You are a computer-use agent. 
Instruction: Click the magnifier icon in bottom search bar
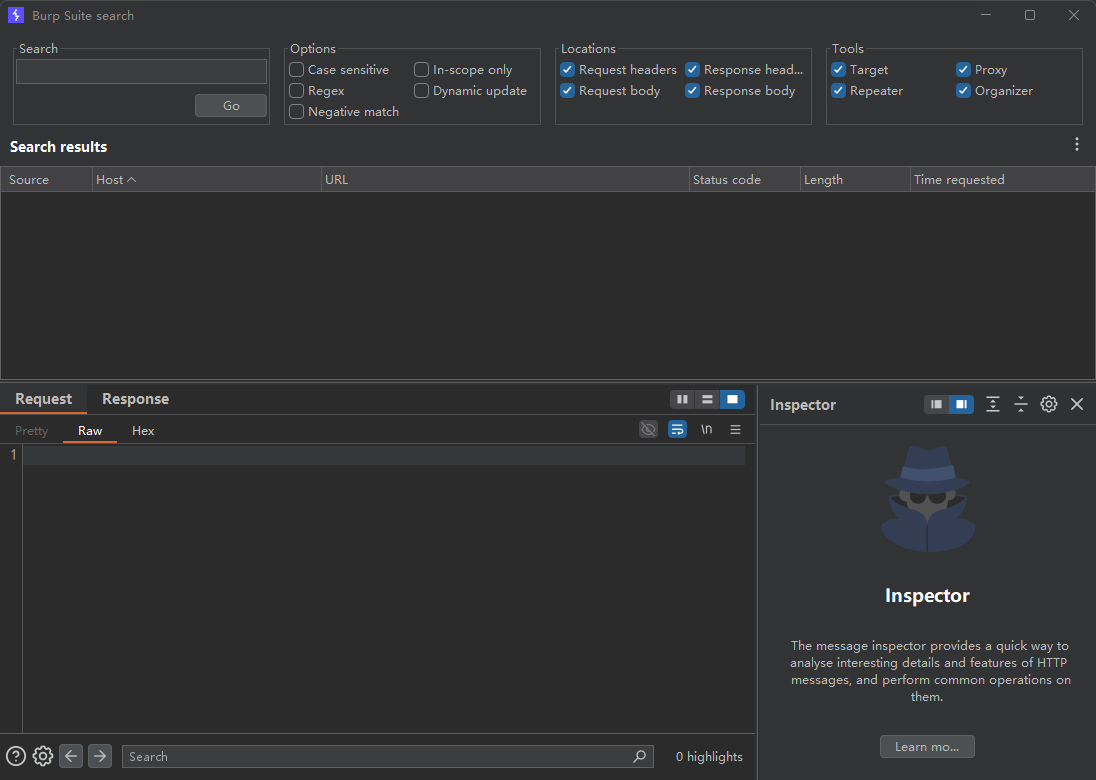[x=639, y=756]
